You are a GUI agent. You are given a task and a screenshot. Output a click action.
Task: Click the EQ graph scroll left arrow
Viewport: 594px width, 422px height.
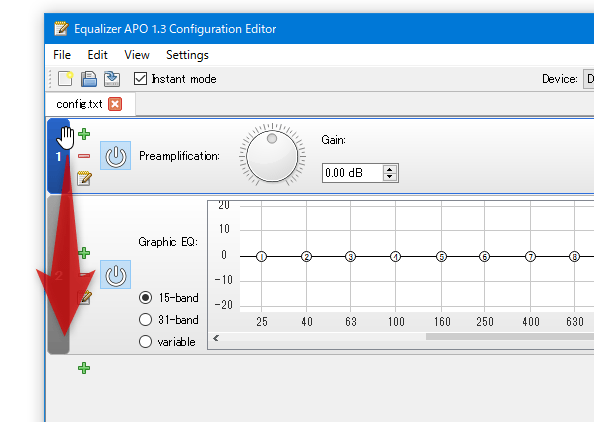tap(216, 338)
